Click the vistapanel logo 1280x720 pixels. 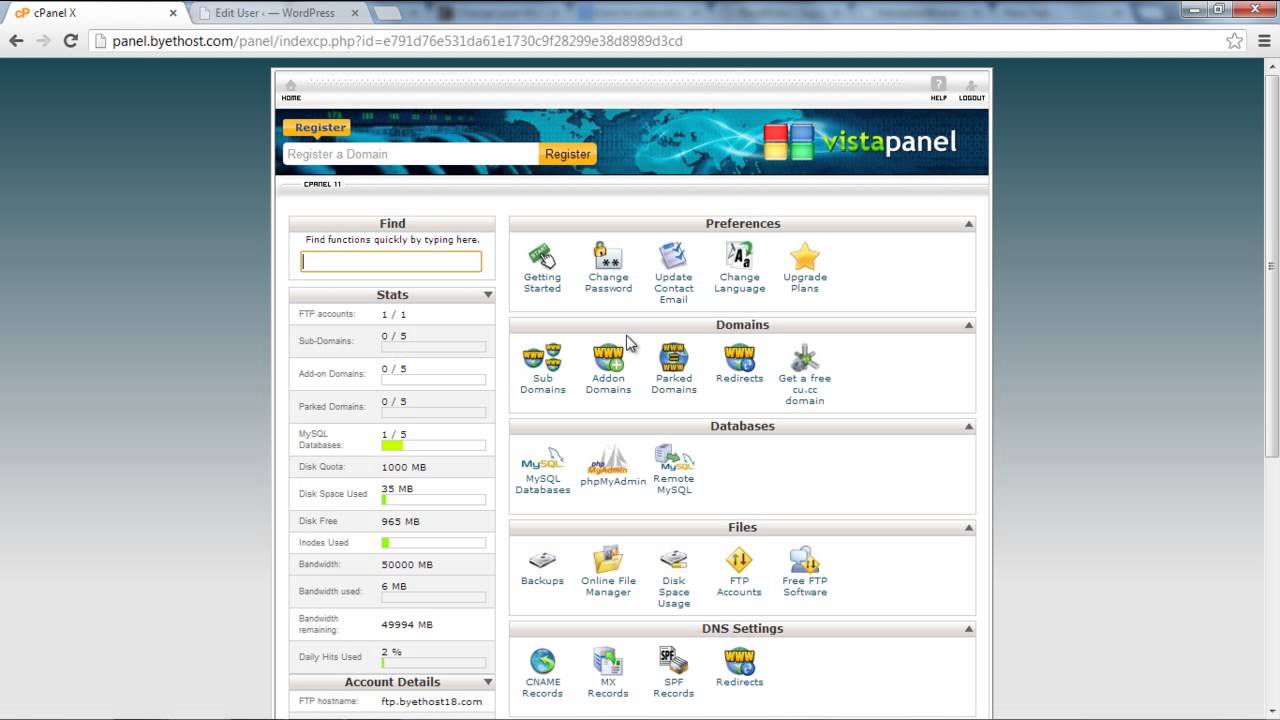[x=860, y=141]
